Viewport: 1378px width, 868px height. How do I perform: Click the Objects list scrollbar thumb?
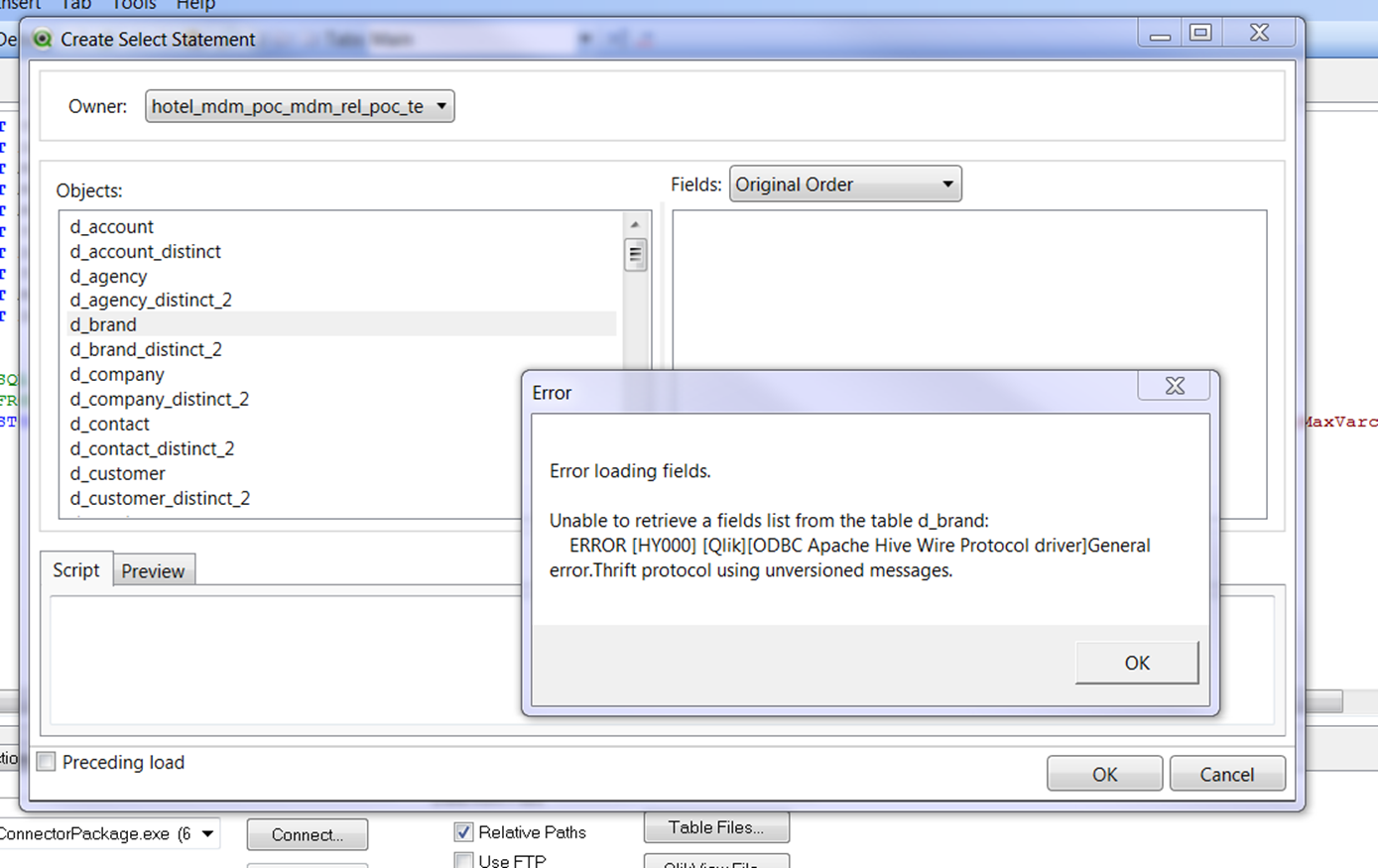point(635,255)
